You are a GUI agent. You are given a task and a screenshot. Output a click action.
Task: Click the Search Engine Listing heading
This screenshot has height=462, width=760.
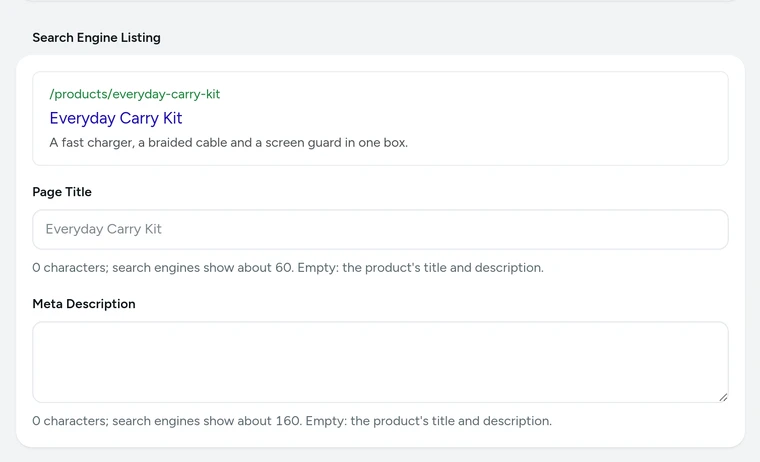(96, 37)
